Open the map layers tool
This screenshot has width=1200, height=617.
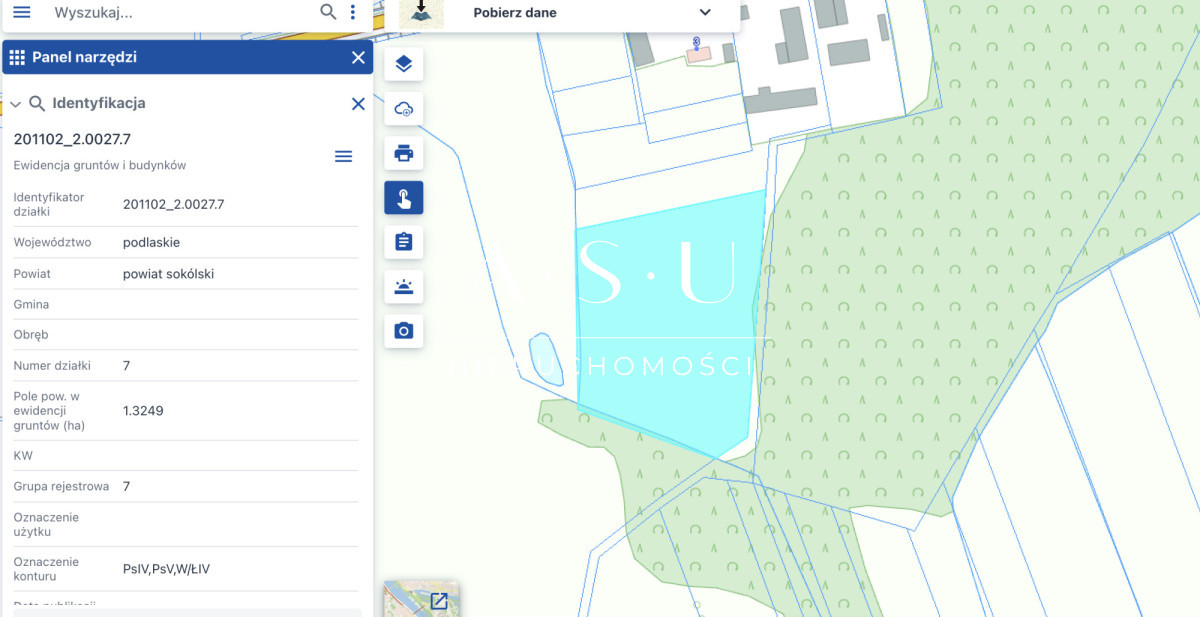tap(404, 65)
